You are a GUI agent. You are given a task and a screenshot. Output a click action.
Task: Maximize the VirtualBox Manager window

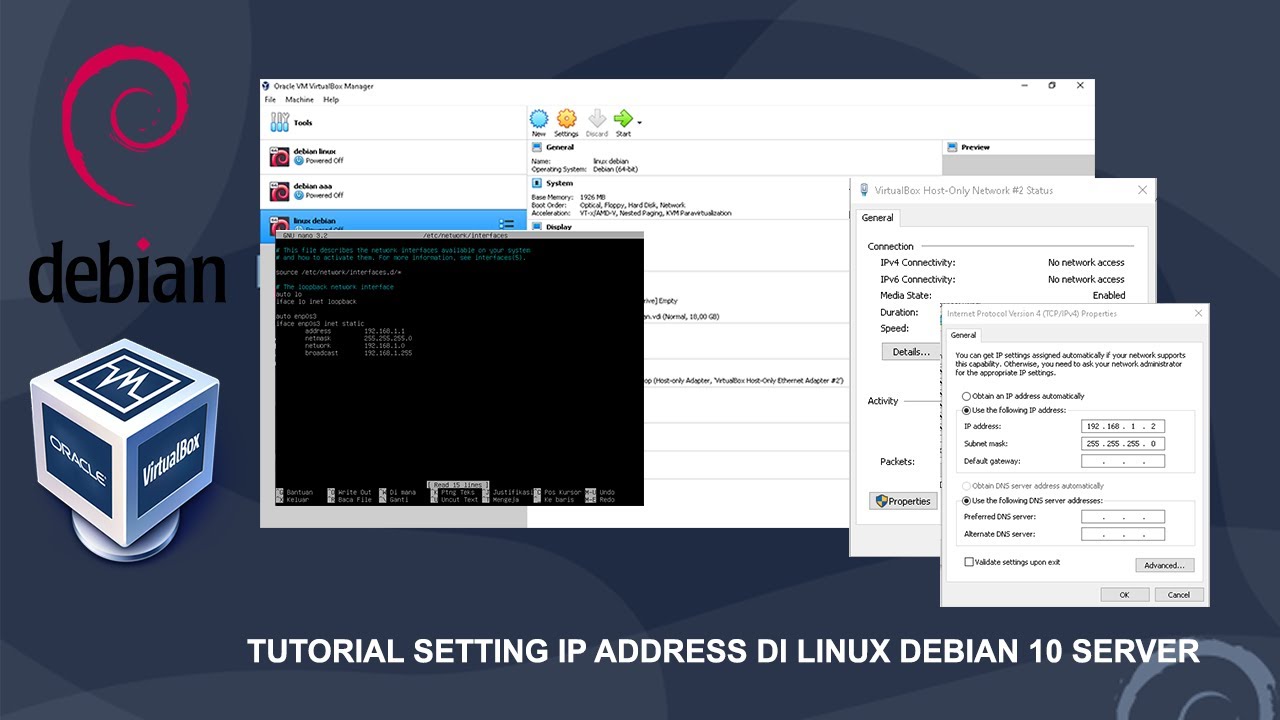point(1052,86)
